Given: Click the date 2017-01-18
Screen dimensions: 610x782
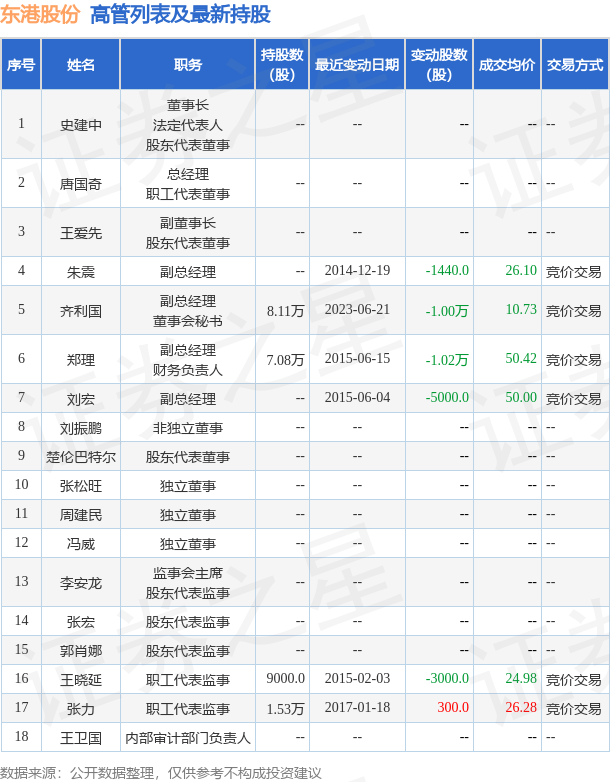Looking at the screenshot, I should (x=357, y=708).
